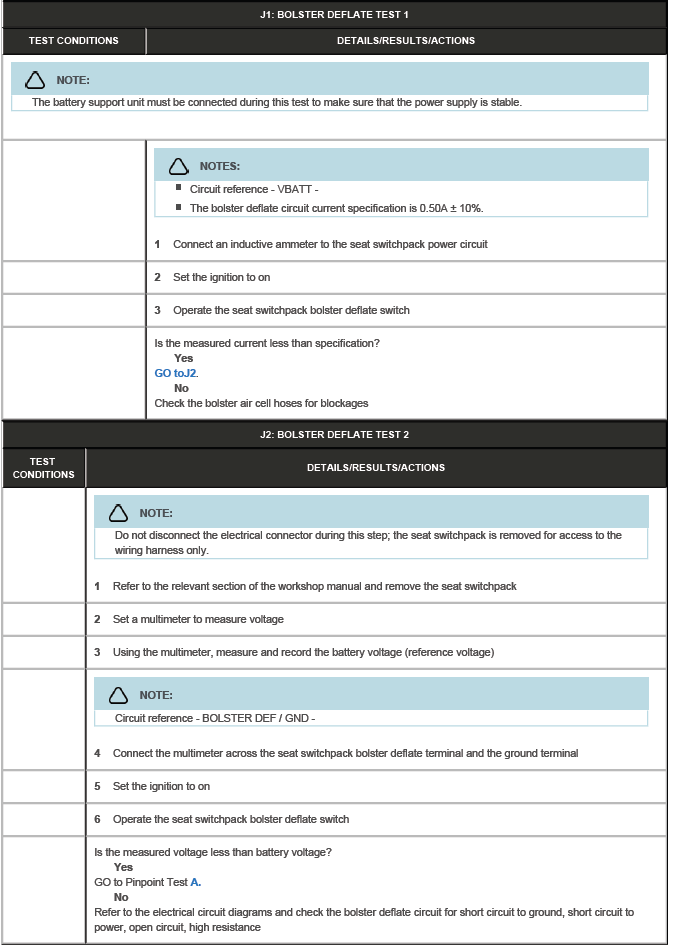Image resolution: width=673 pixels, height=948 pixels.
Task: Click the step to remove the seat switchpack
Action: tap(314, 586)
